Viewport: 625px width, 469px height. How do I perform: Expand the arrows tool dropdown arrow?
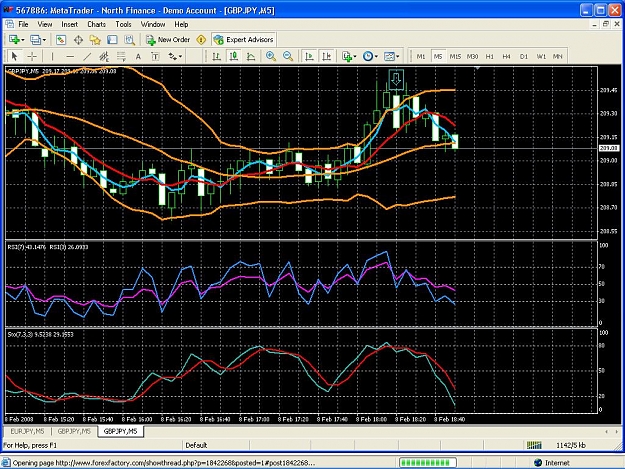click(181, 57)
